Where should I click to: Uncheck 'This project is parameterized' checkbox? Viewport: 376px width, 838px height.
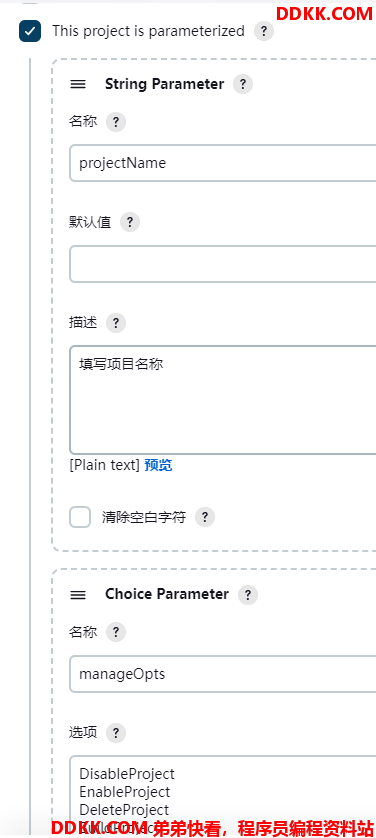tap(30, 31)
